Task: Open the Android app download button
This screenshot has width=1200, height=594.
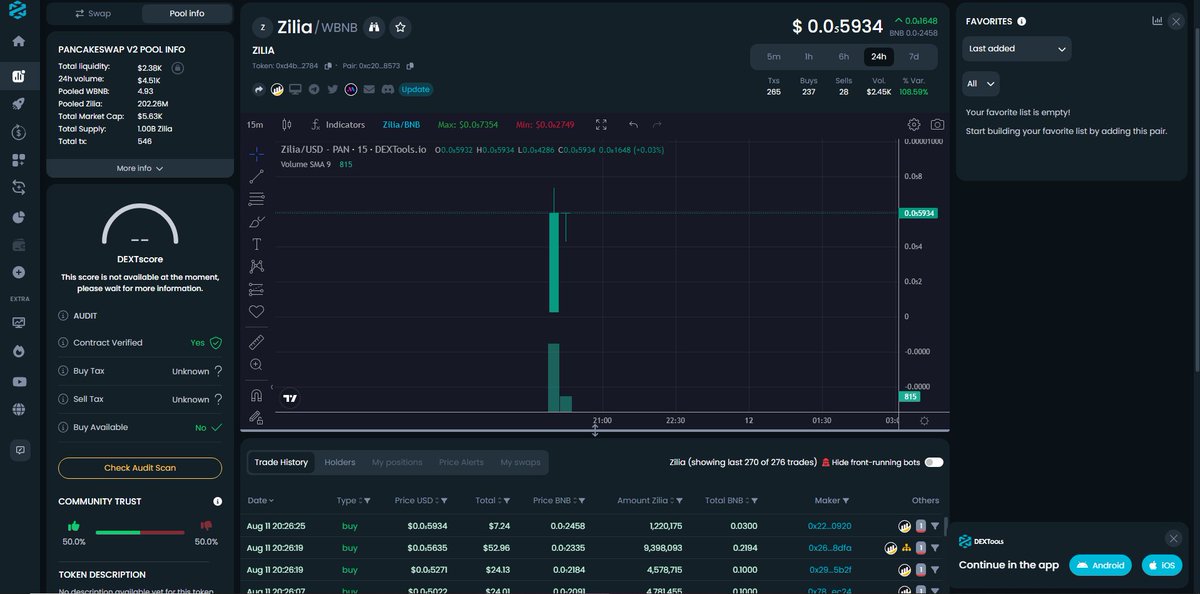Action: click(1100, 565)
